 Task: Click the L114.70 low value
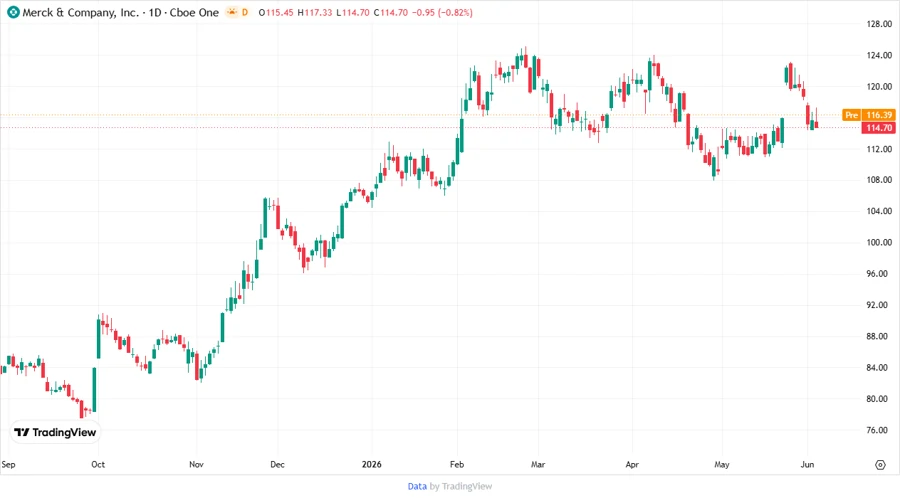click(352, 13)
